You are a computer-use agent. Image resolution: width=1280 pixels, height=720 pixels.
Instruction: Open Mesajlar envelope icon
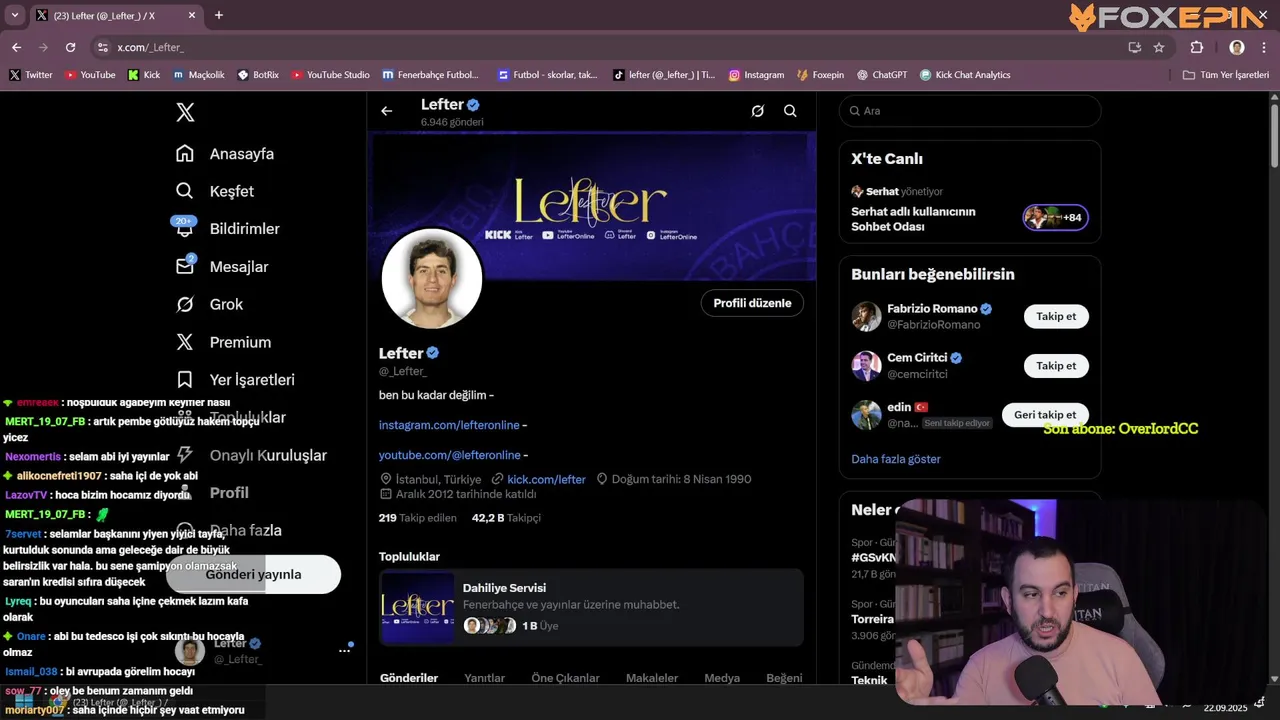click(184, 266)
